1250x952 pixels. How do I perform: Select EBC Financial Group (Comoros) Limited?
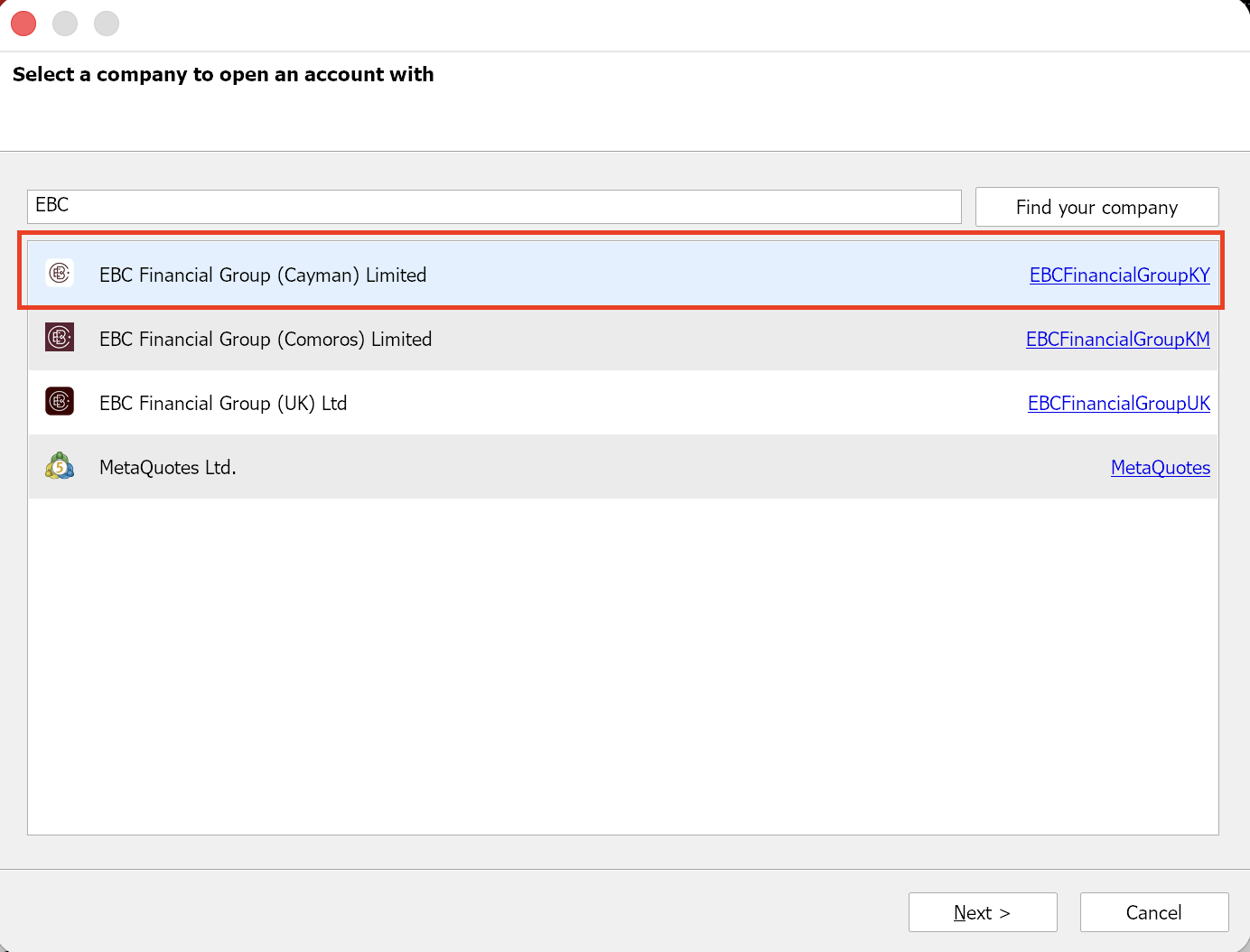tap(623, 338)
